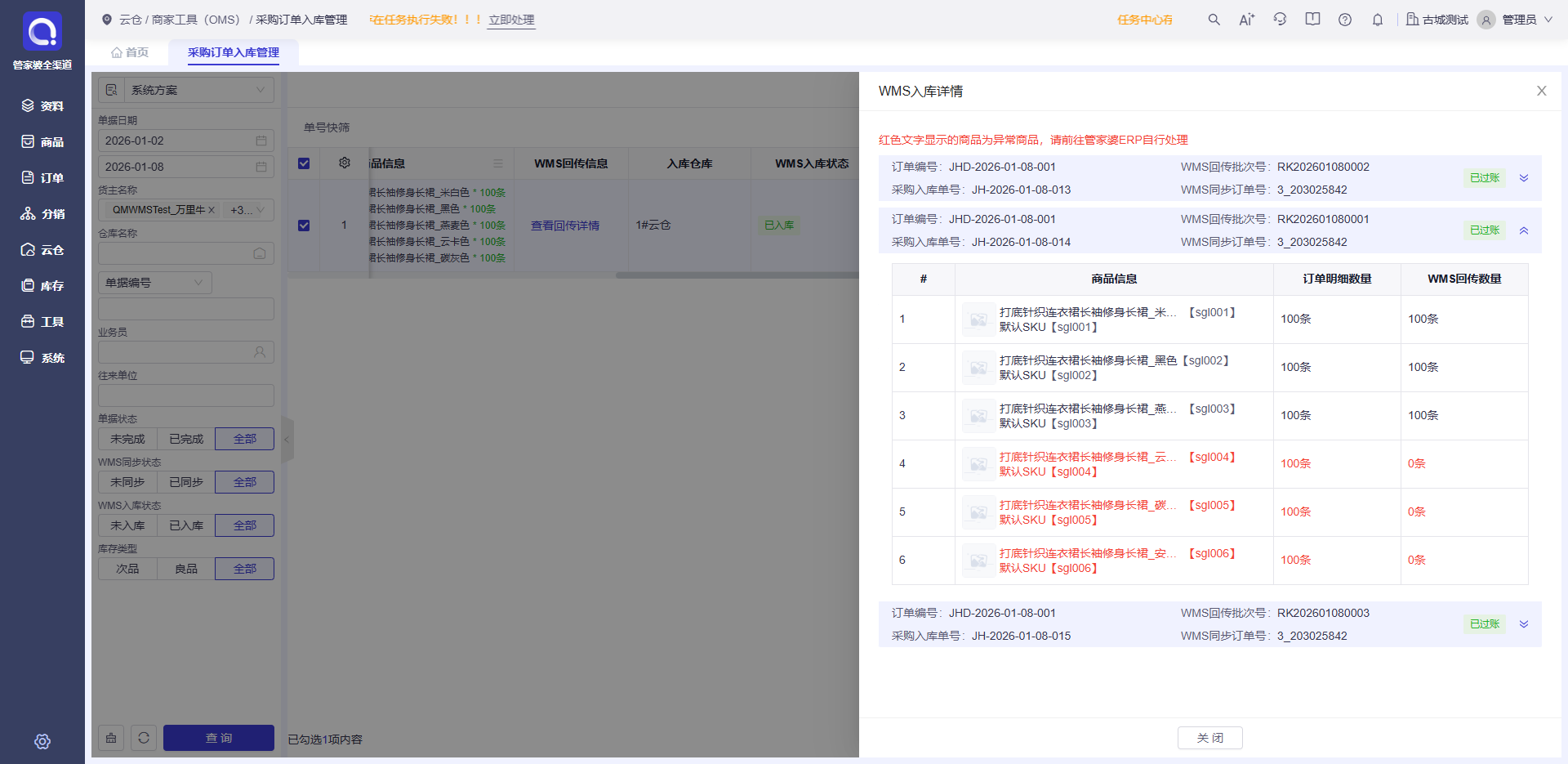Viewport: 1568px width, 764px height.
Task: Click the 关闭 button
Action: point(1210,738)
